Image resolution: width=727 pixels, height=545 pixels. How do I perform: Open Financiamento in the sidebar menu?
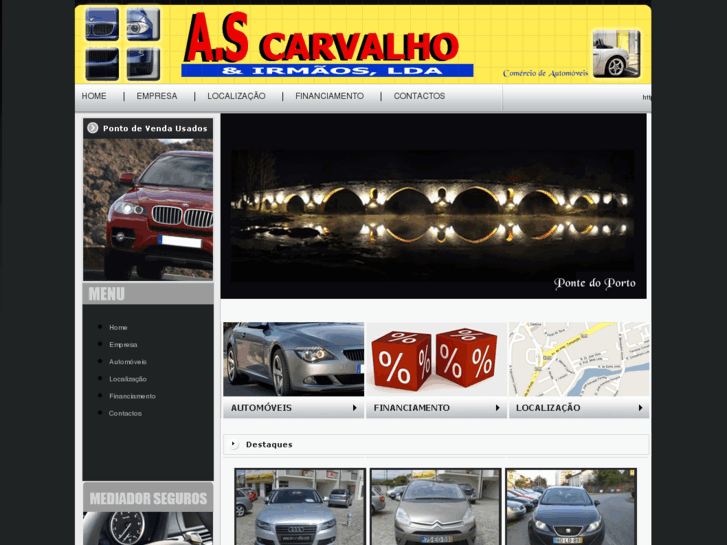[x=132, y=396]
